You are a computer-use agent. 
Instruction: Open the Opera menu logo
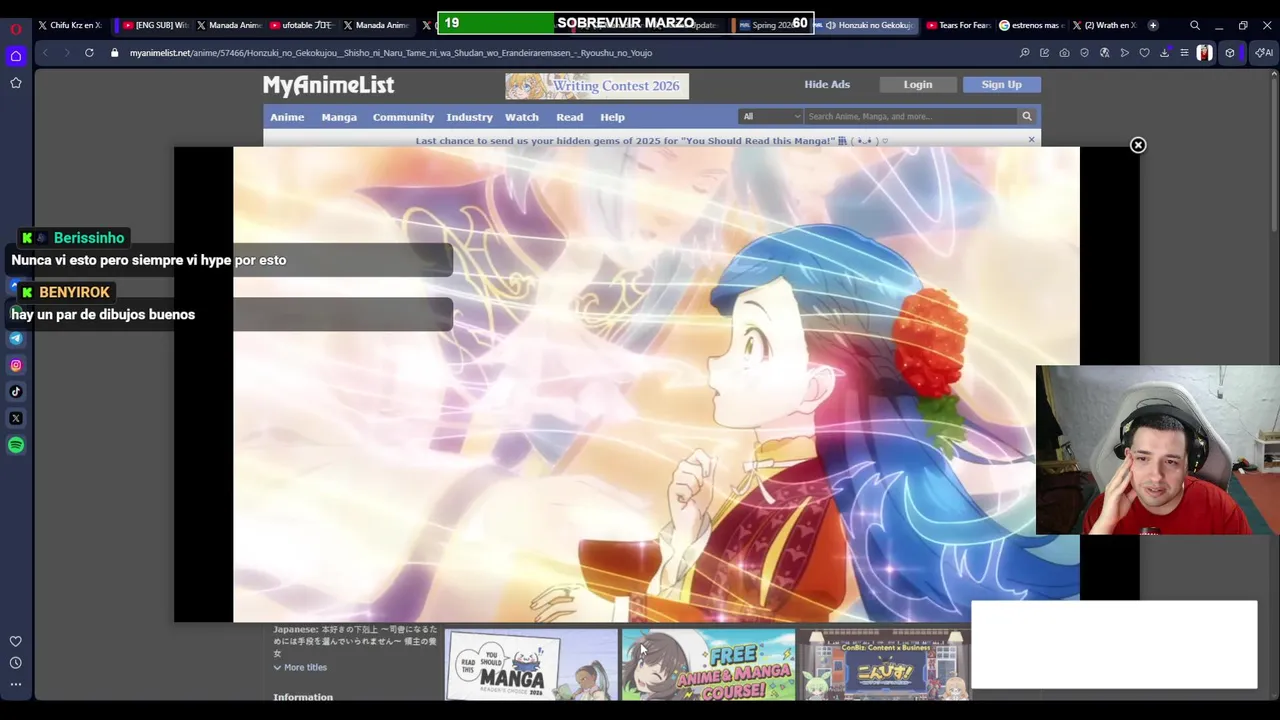point(16,29)
